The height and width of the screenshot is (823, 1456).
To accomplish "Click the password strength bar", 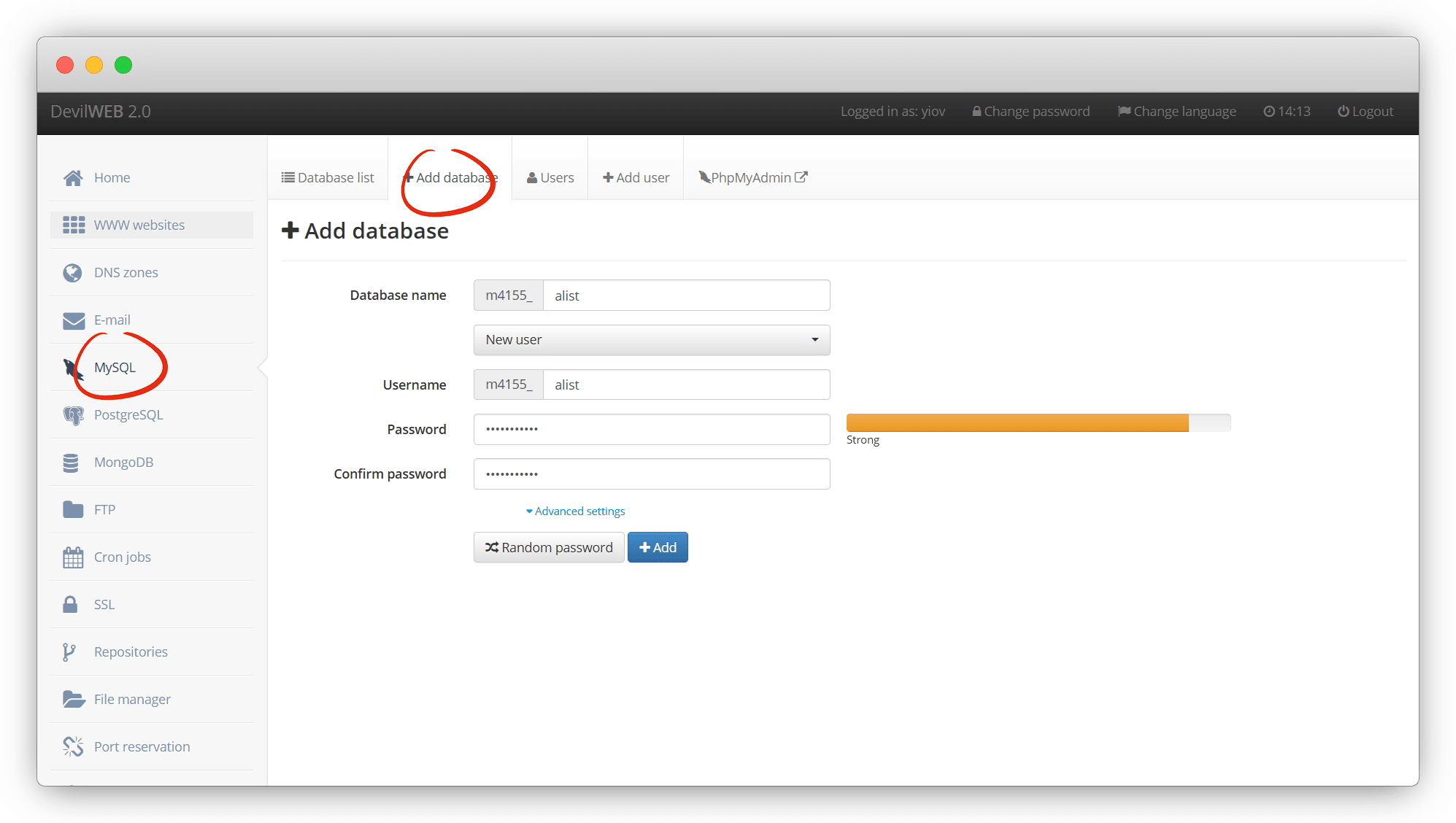I will click(1037, 423).
